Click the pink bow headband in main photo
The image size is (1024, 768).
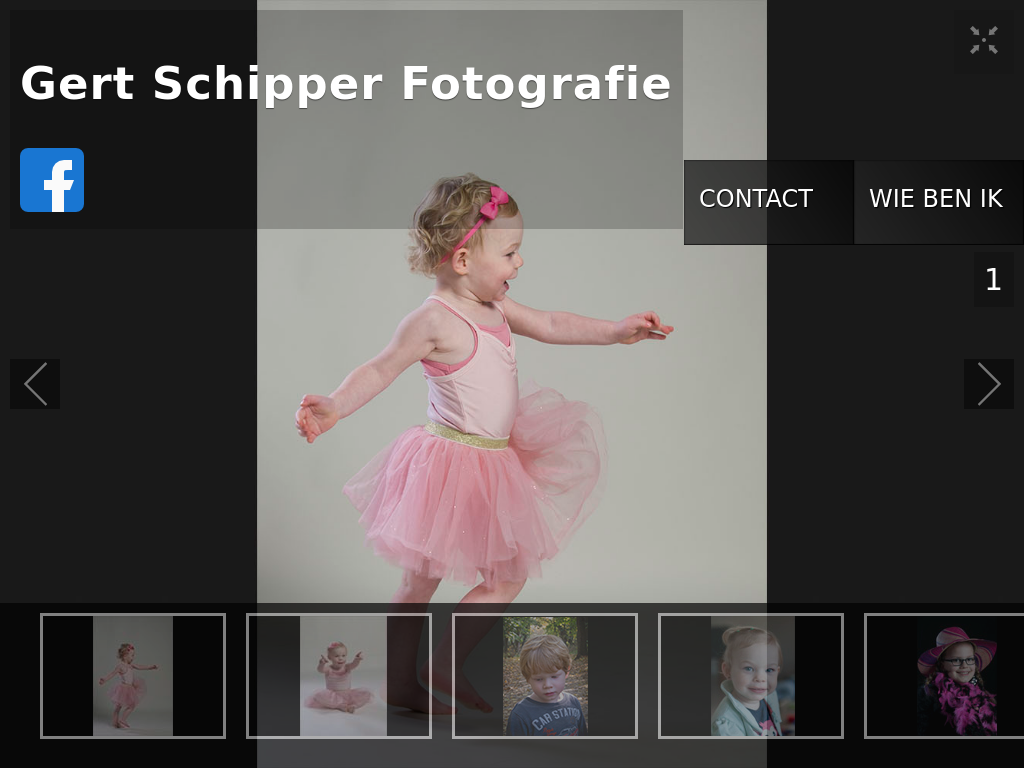click(492, 207)
